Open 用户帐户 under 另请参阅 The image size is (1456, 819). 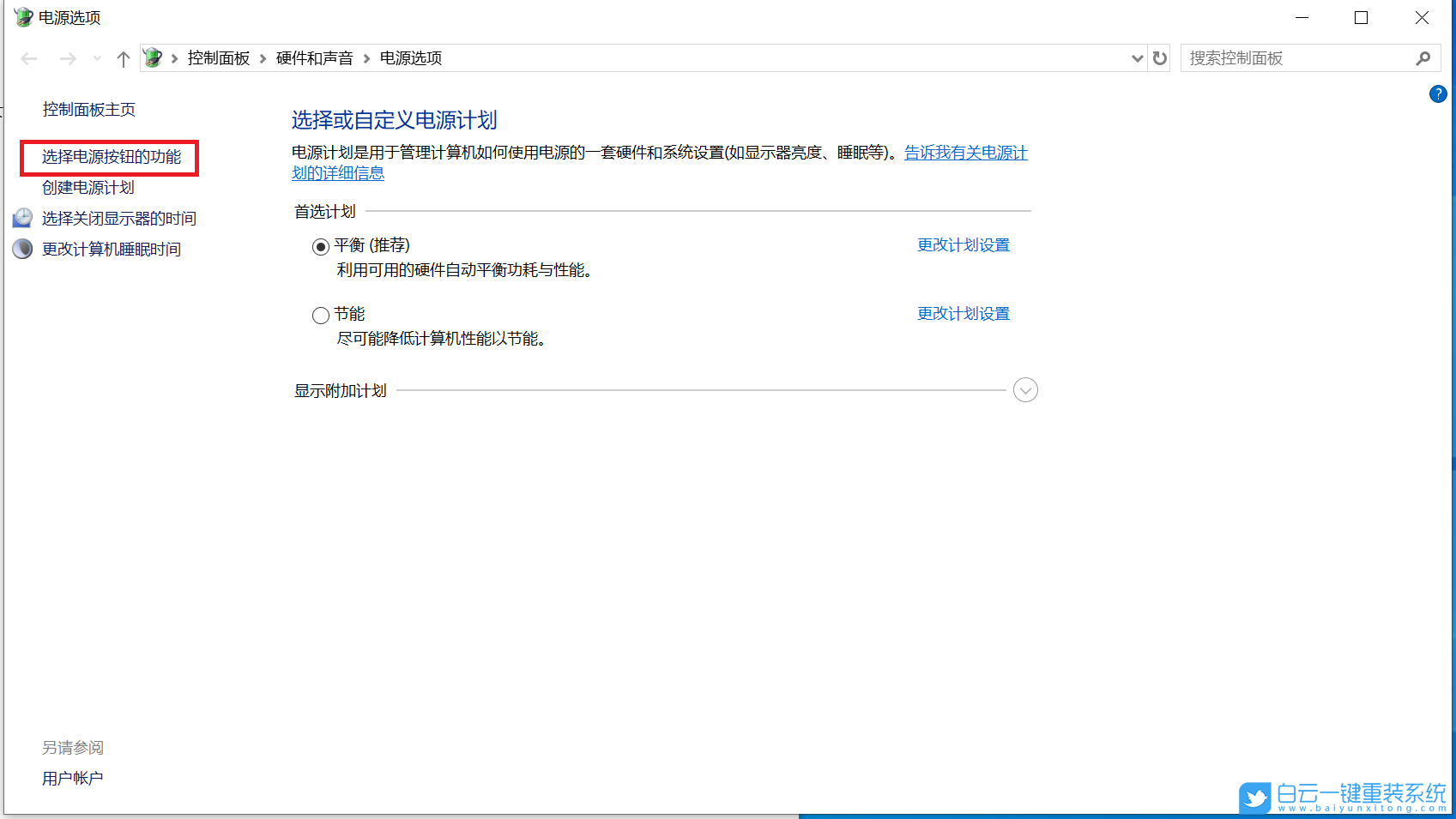[x=72, y=778]
